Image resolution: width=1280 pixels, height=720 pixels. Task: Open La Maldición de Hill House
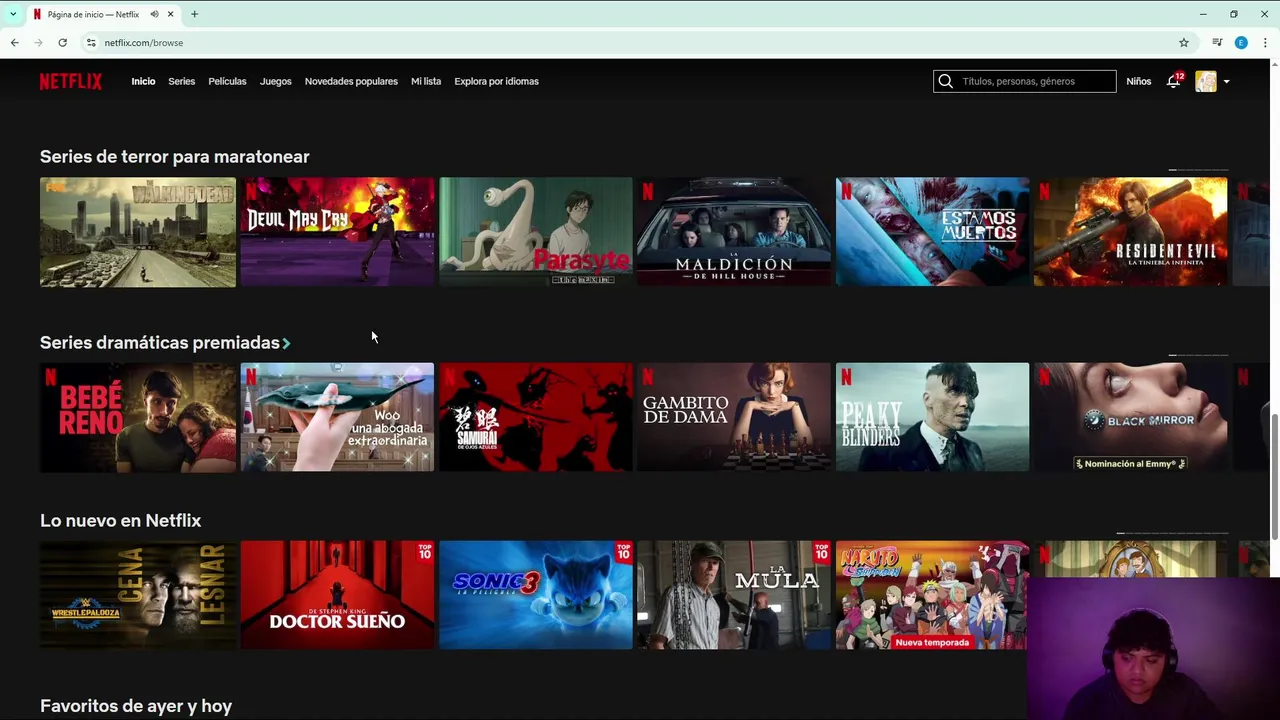pos(734,232)
